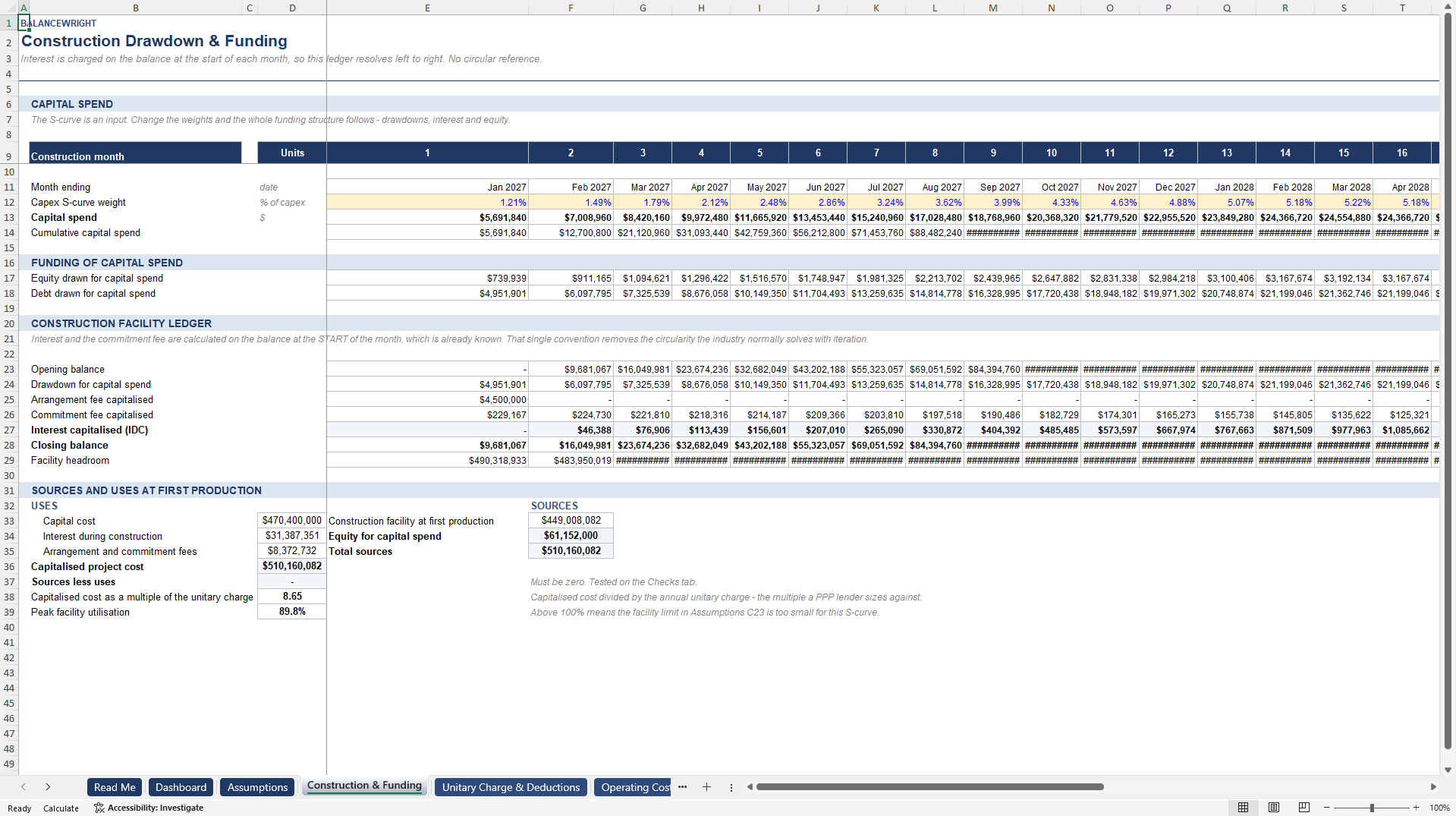This screenshot has width=1456, height=816.
Task: Go to previous sheet tab arrow
Action: pyautogui.click(x=24, y=787)
